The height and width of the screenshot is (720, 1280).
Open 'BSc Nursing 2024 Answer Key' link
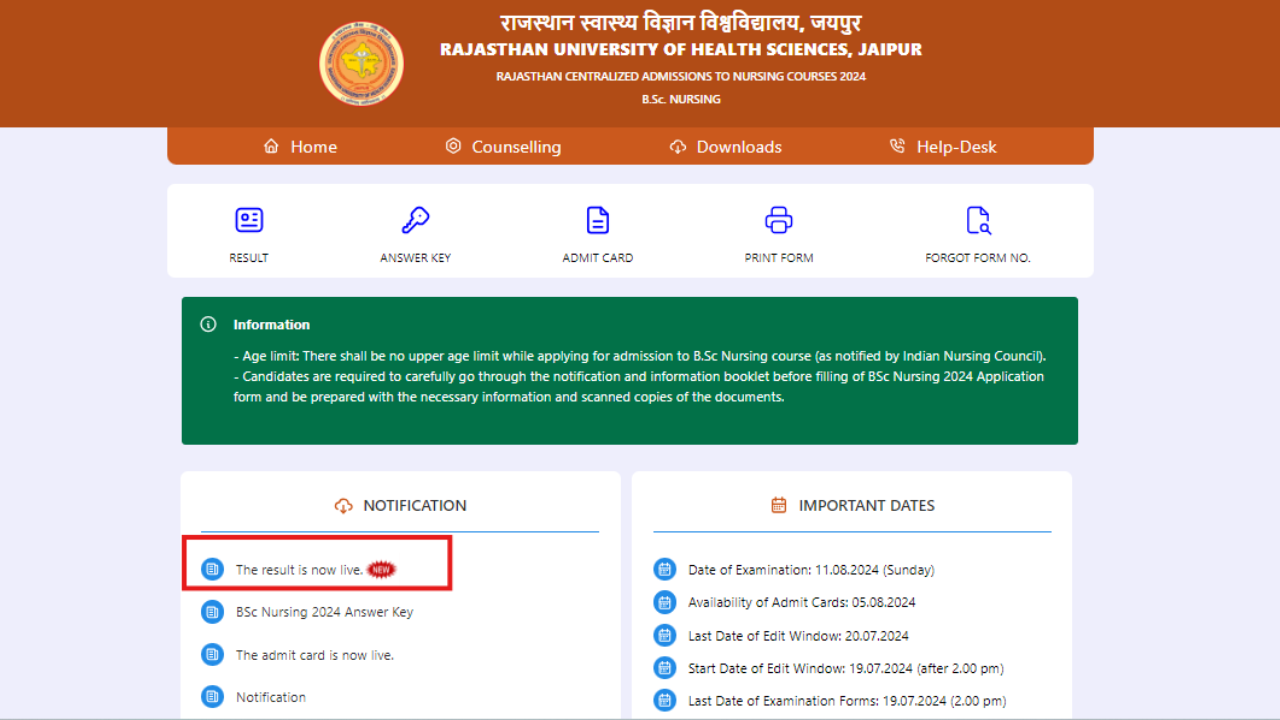pyautogui.click(x=324, y=612)
